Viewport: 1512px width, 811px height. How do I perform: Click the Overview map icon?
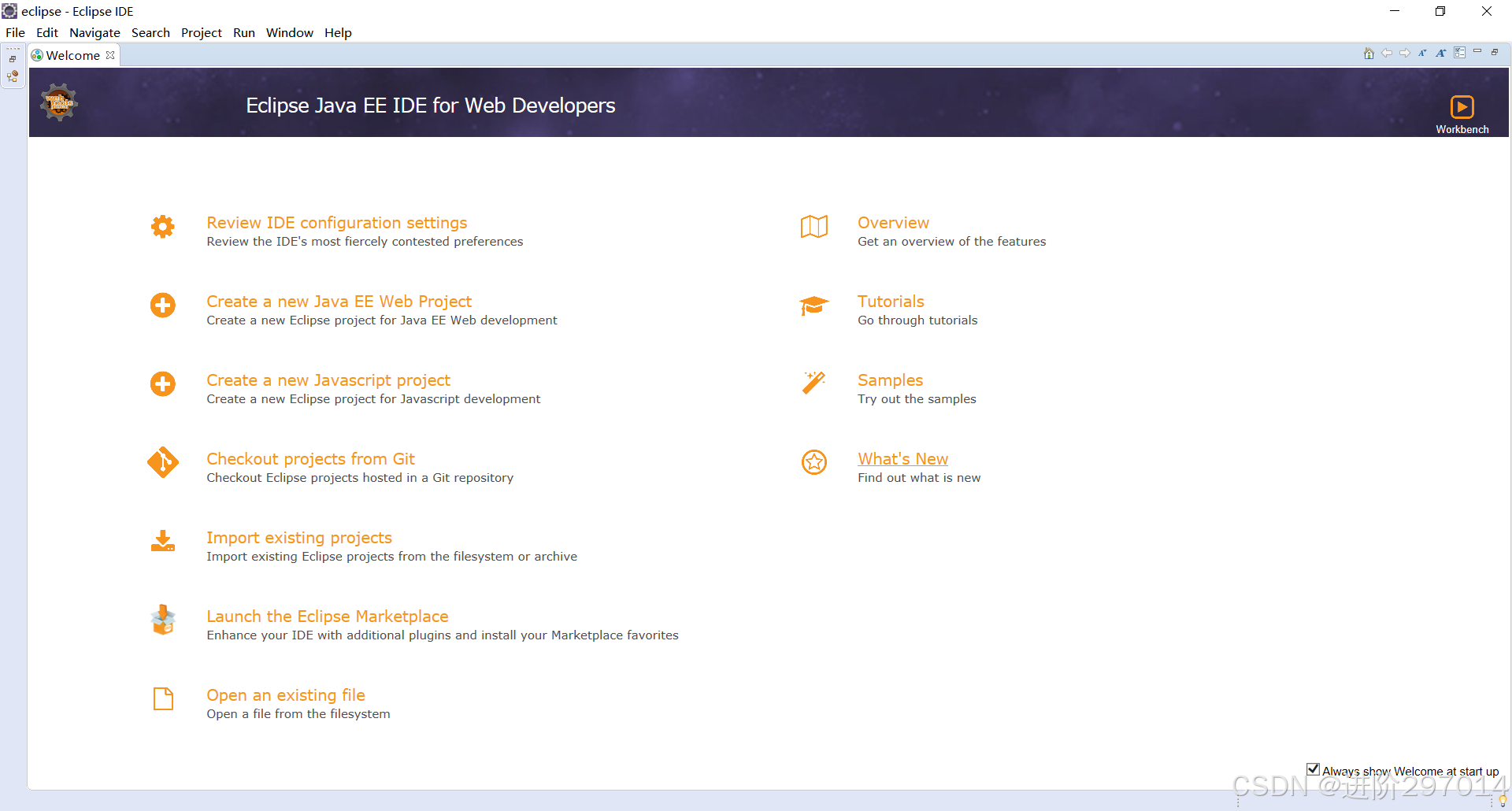pos(814,227)
